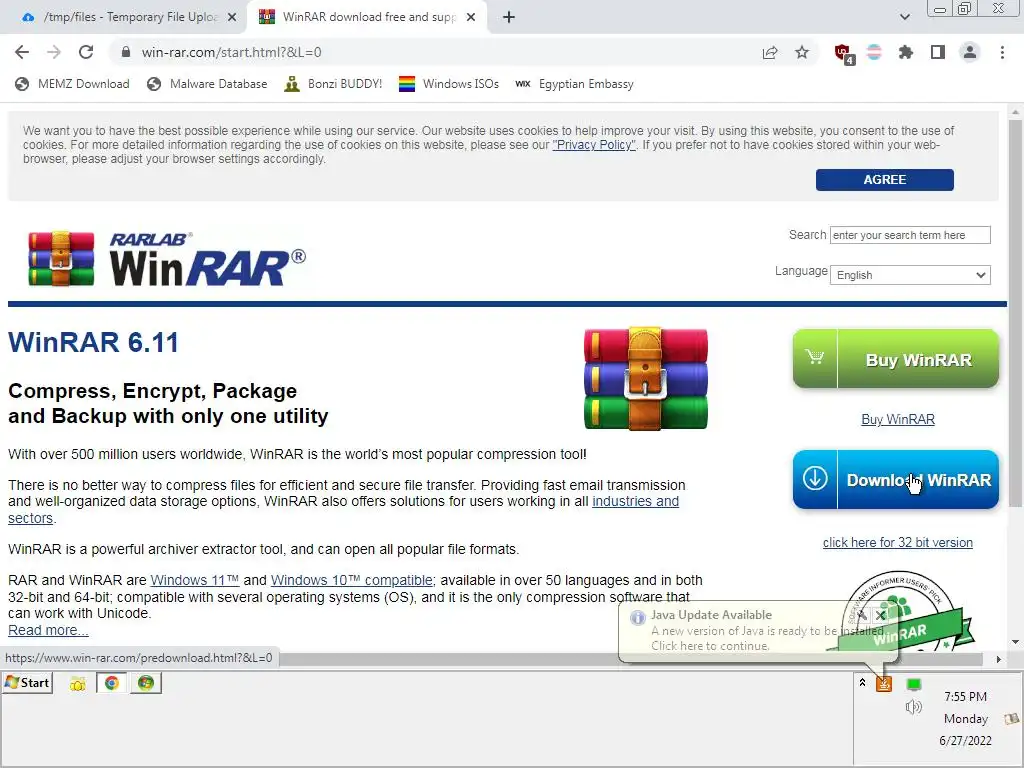
Task: Click the network monitor tray icon
Action: (x=914, y=684)
